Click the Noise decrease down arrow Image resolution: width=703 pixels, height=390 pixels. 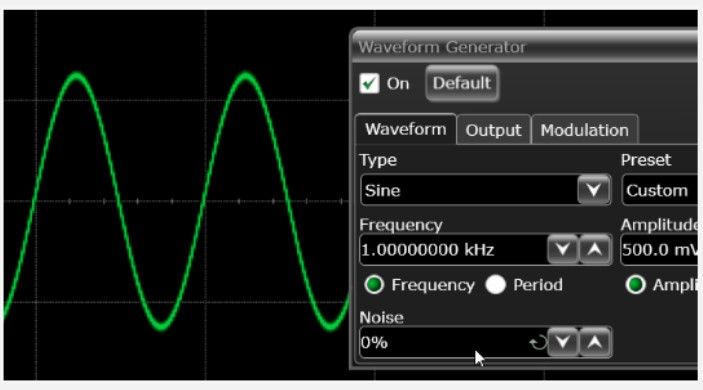pyautogui.click(x=563, y=342)
